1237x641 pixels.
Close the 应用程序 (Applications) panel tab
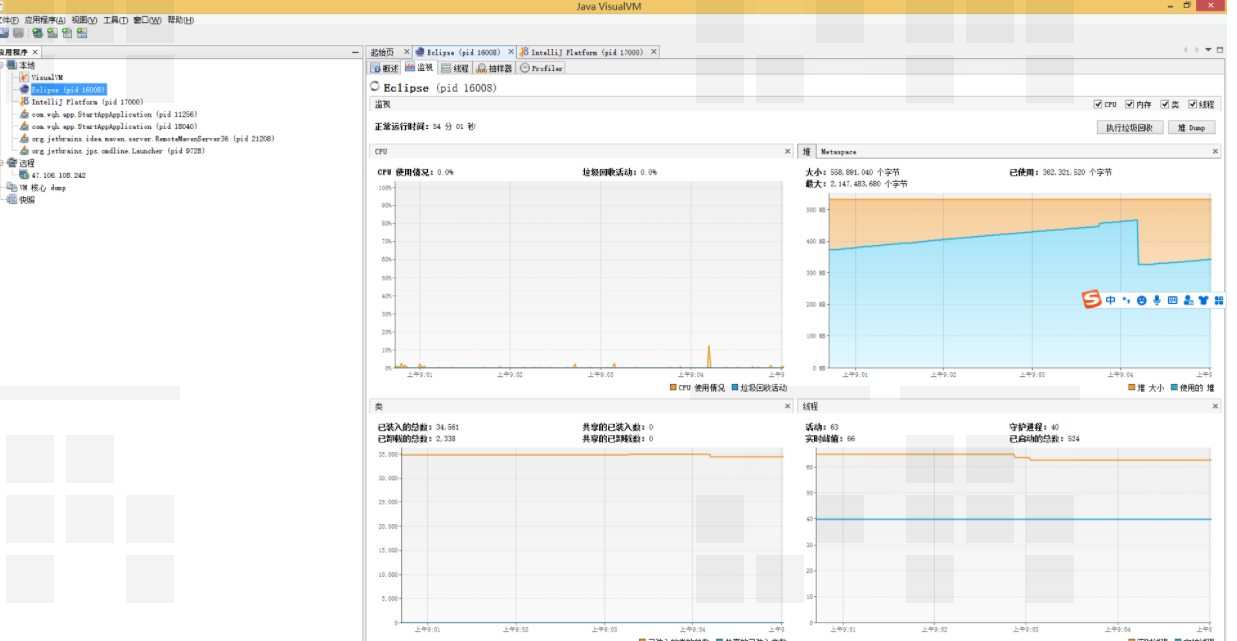(x=34, y=52)
